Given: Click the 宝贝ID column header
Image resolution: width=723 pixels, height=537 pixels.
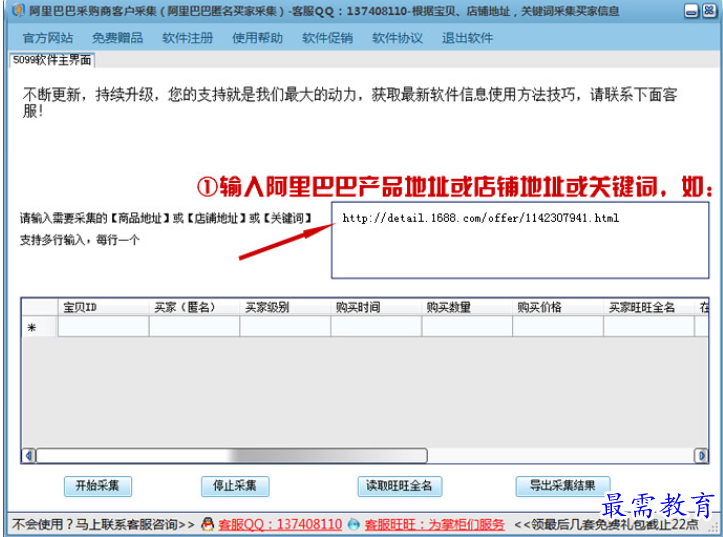Looking at the screenshot, I should [x=103, y=307].
